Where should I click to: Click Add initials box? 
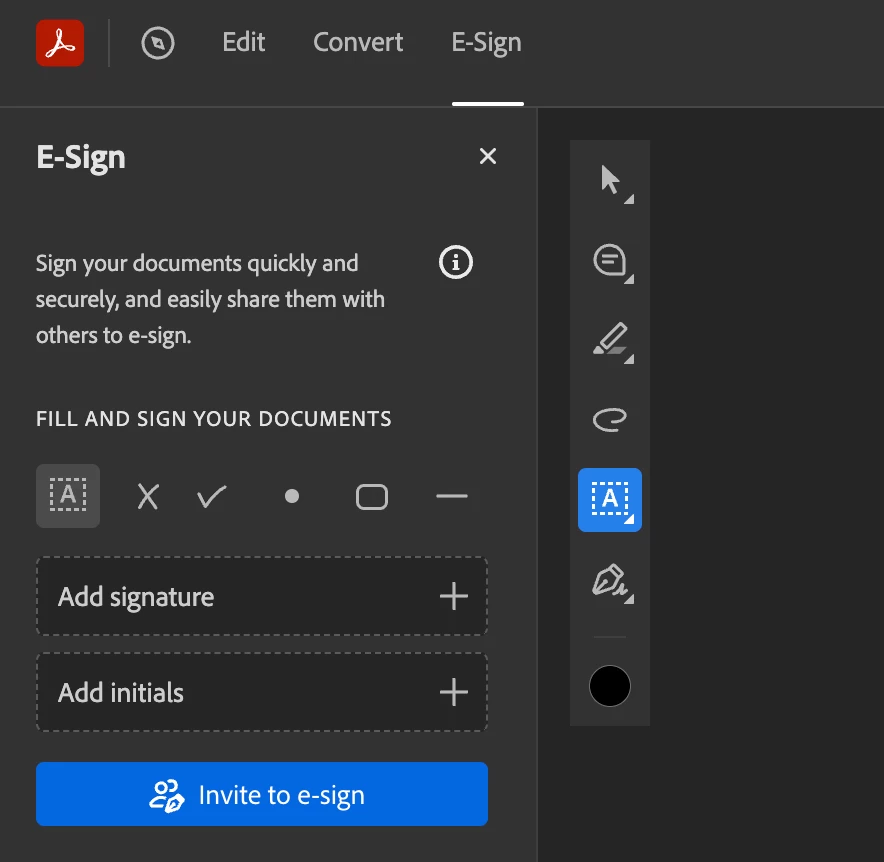262,692
